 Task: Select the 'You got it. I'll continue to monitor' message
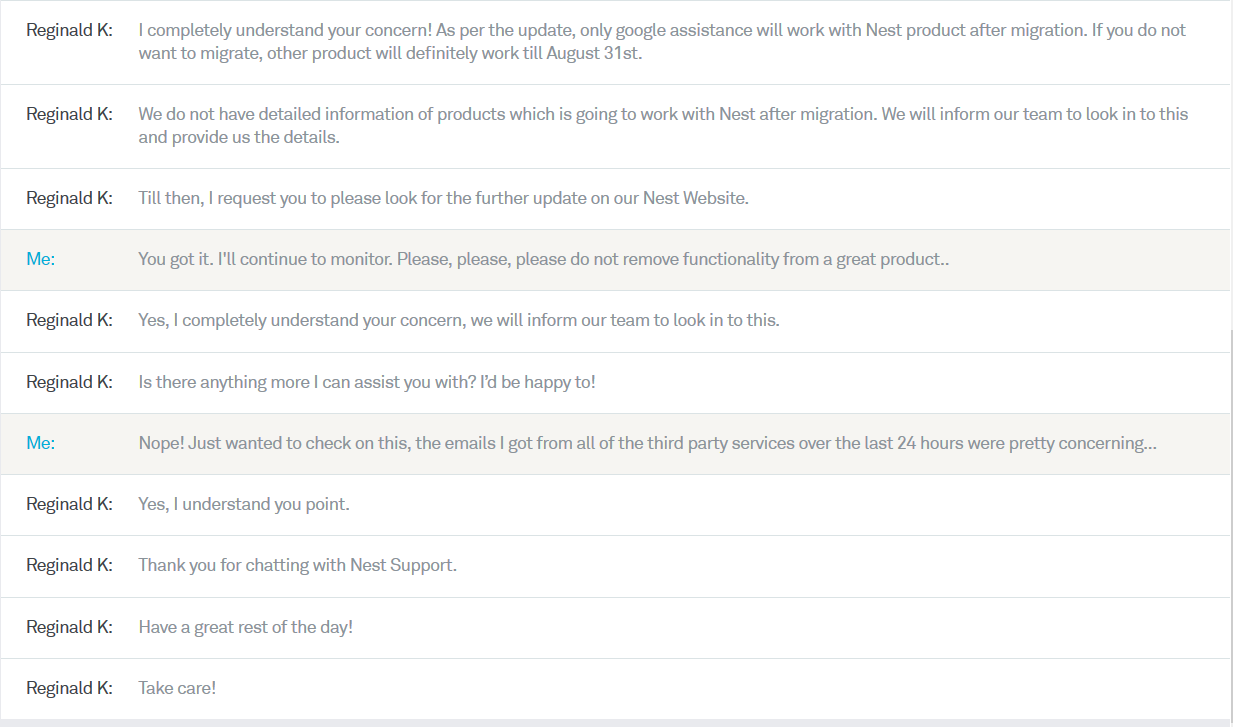543,259
